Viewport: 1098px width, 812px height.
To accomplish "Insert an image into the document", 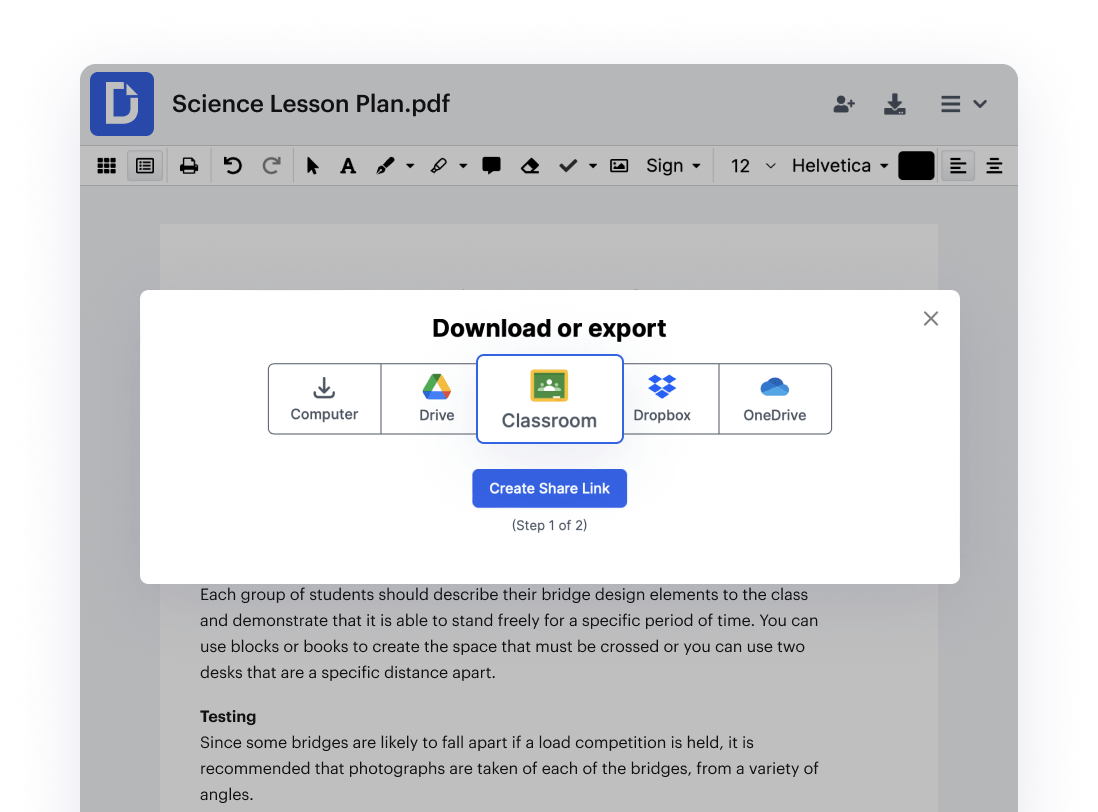I will [x=618, y=165].
